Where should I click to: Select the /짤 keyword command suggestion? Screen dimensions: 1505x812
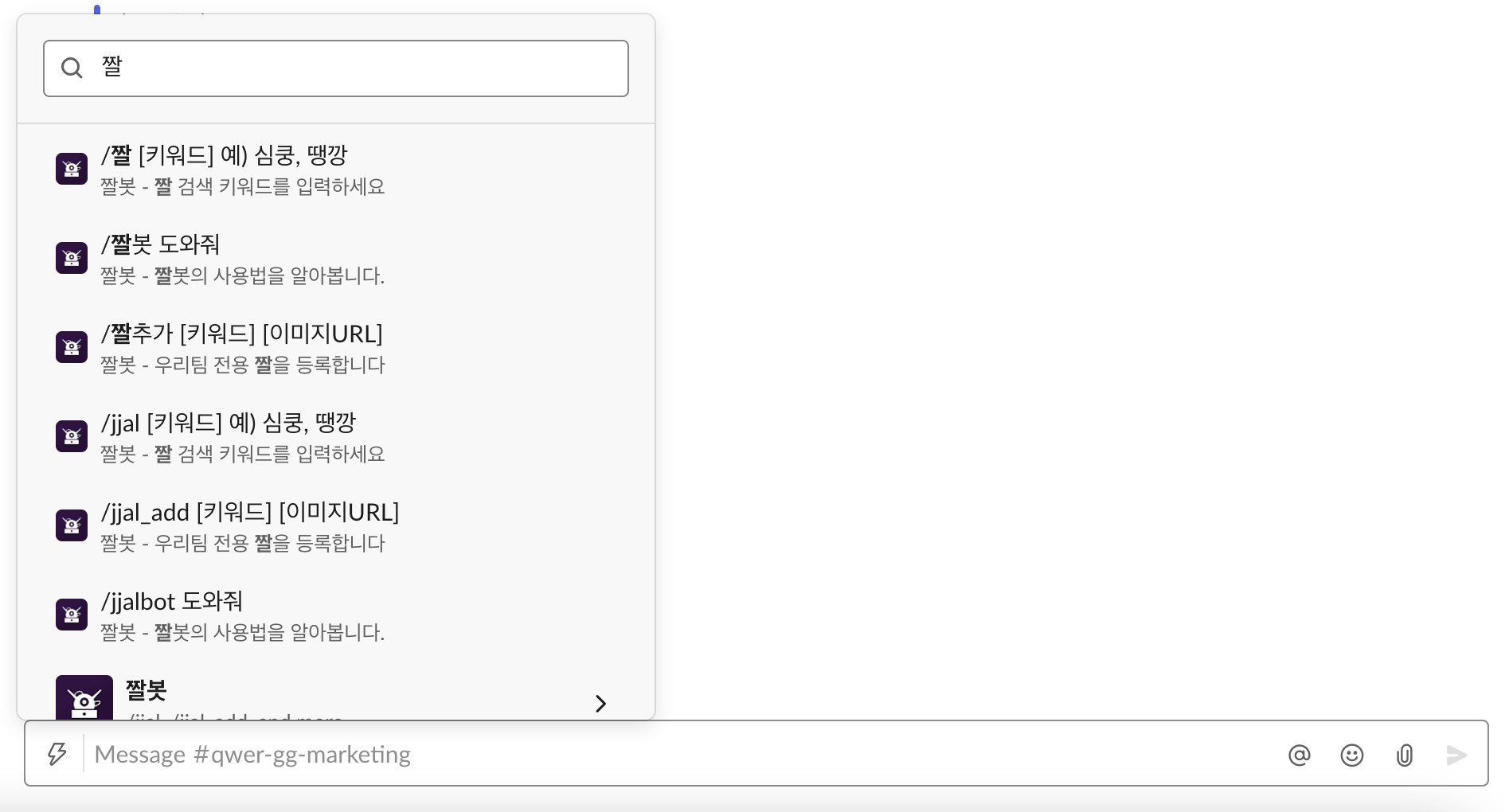[x=239, y=170]
